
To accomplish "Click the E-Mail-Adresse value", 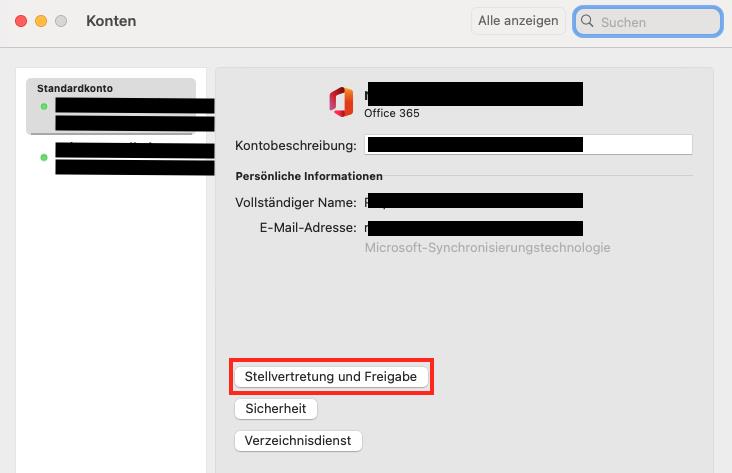I will (x=474, y=228).
